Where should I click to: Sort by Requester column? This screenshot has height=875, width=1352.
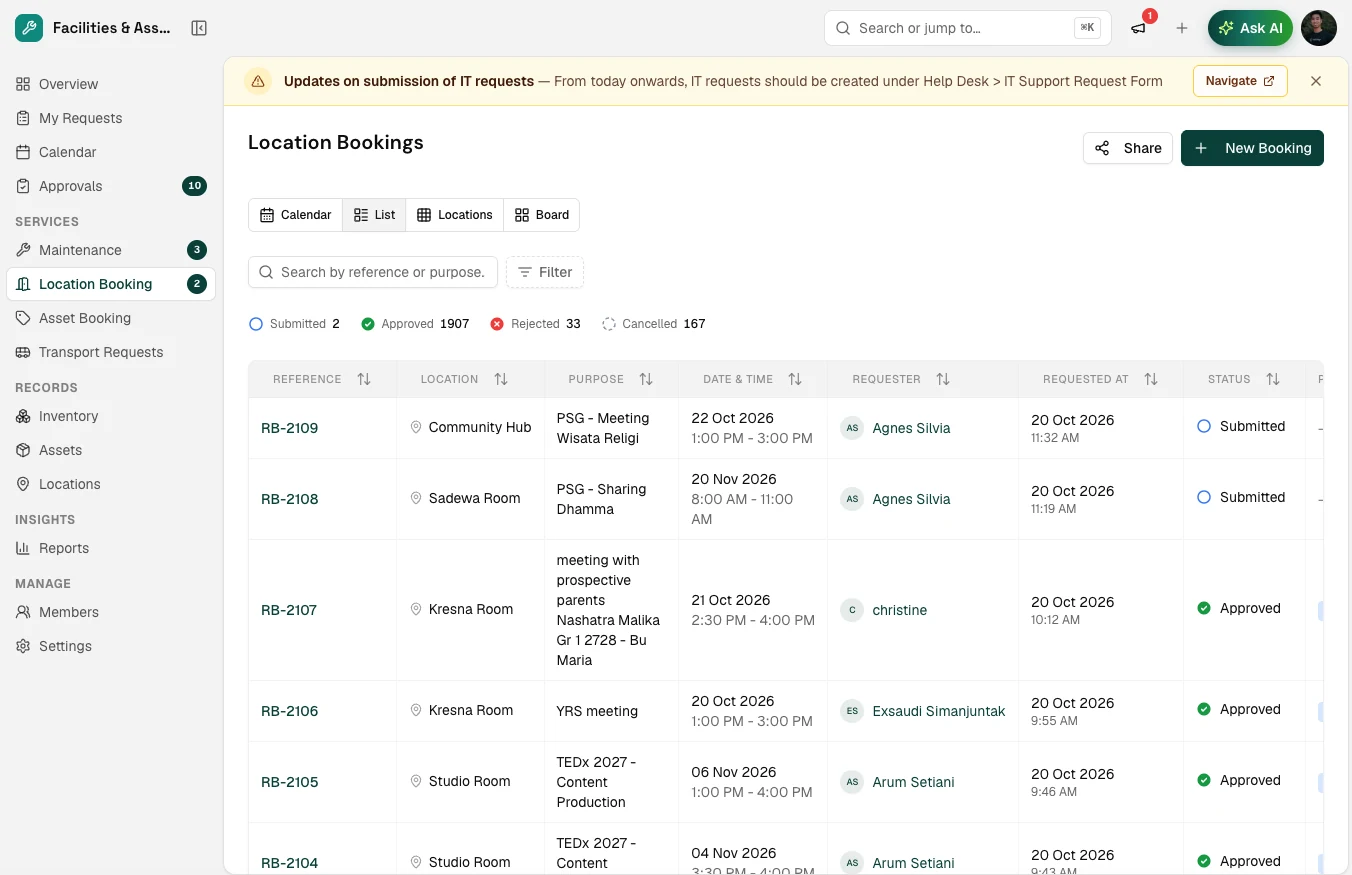(943, 379)
